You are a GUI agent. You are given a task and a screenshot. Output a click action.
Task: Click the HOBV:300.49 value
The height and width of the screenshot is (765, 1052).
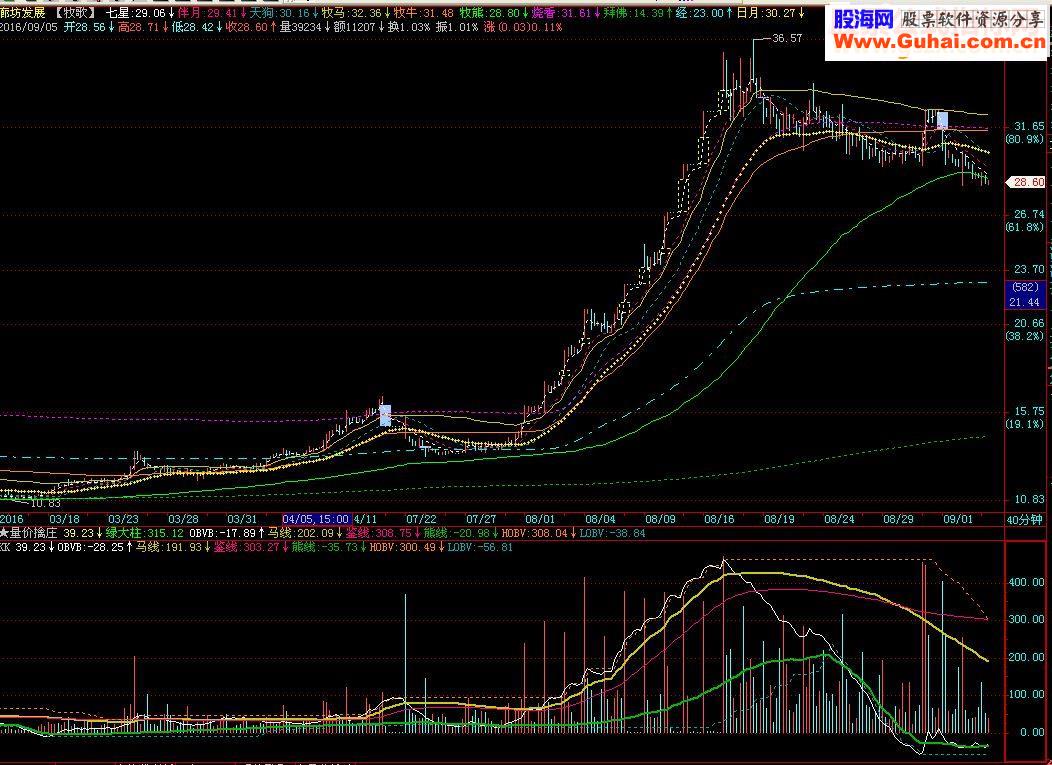403,547
